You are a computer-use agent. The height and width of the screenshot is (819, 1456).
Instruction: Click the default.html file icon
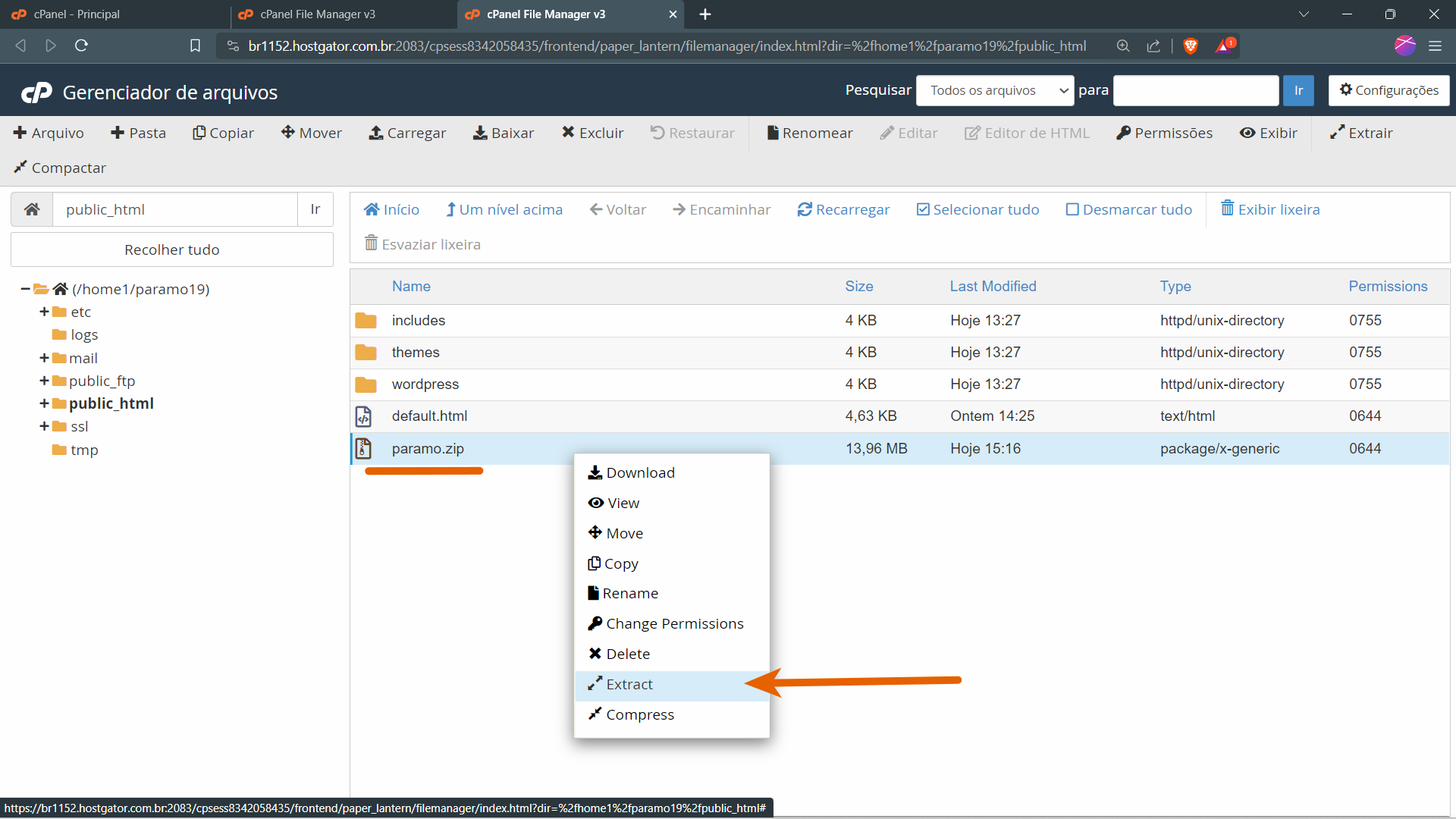[x=364, y=416]
